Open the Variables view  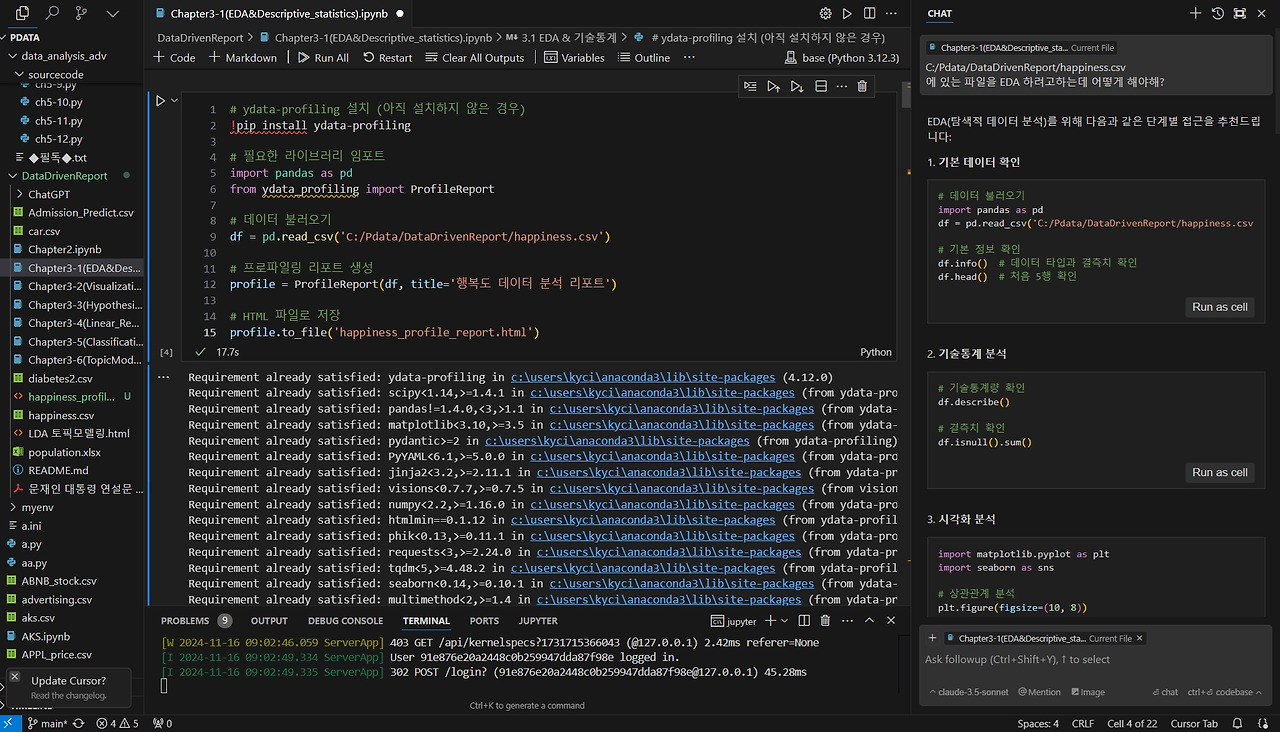click(x=574, y=57)
